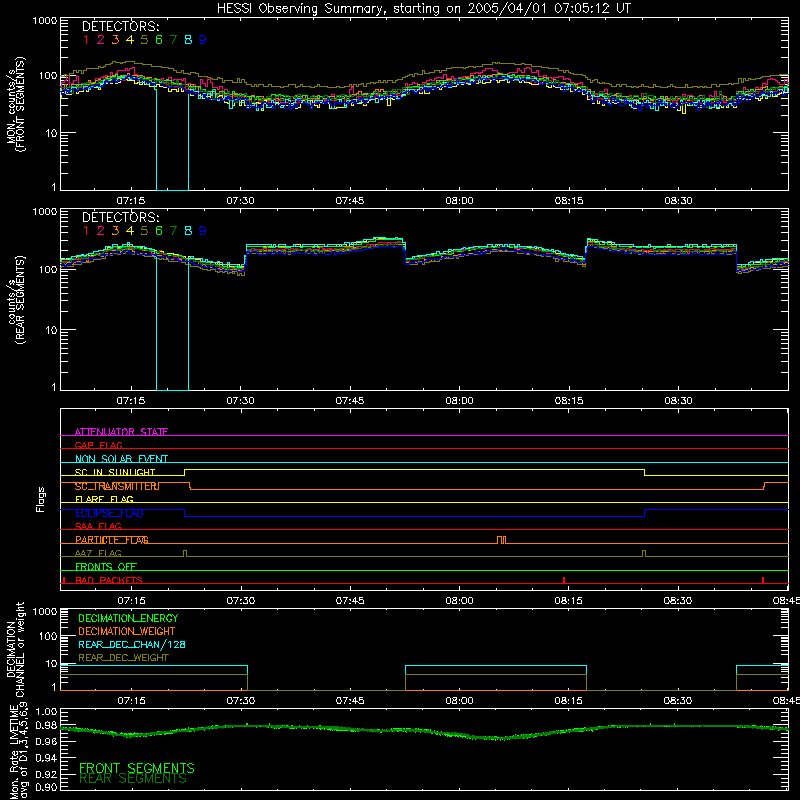The width and height of the screenshot is (800, 800).
Task: Click the GAP_FLAG label
Action: (x=98, y=445)
